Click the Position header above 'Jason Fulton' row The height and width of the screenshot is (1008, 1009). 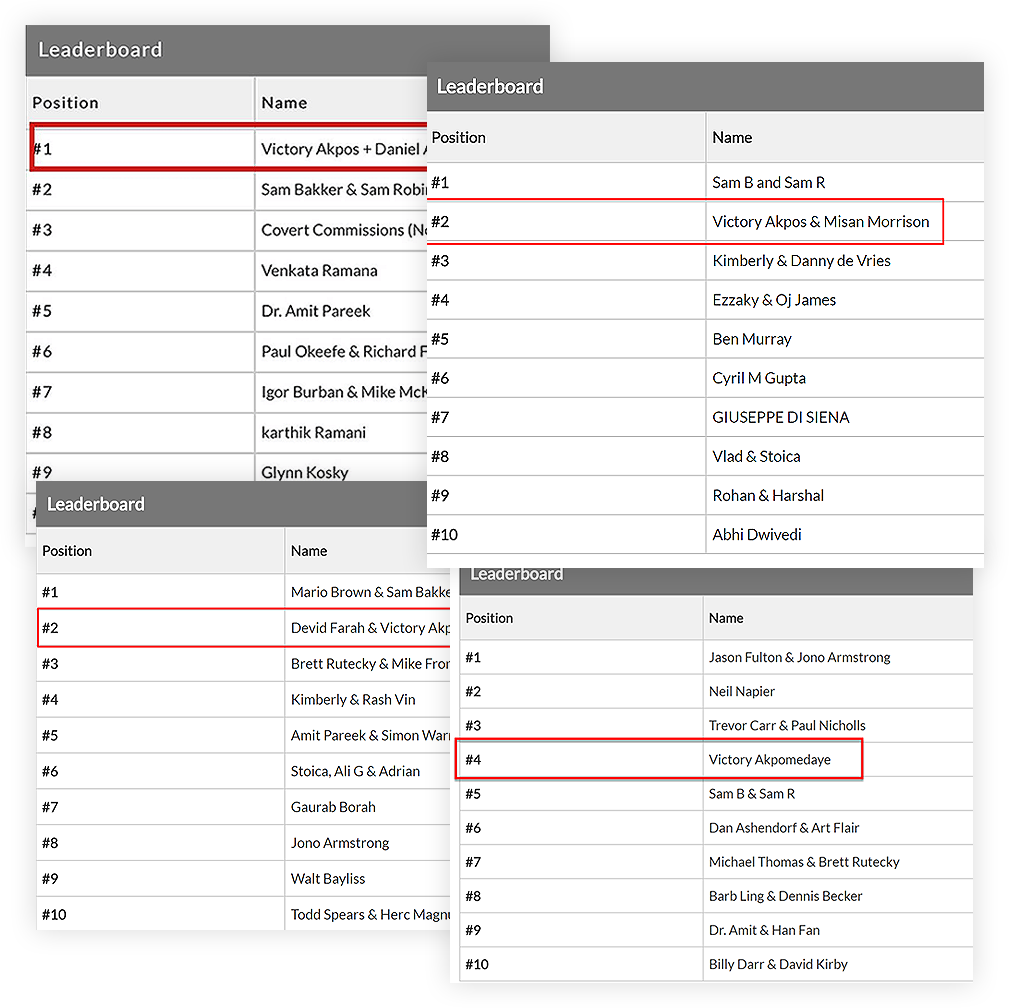coord(581,618)
